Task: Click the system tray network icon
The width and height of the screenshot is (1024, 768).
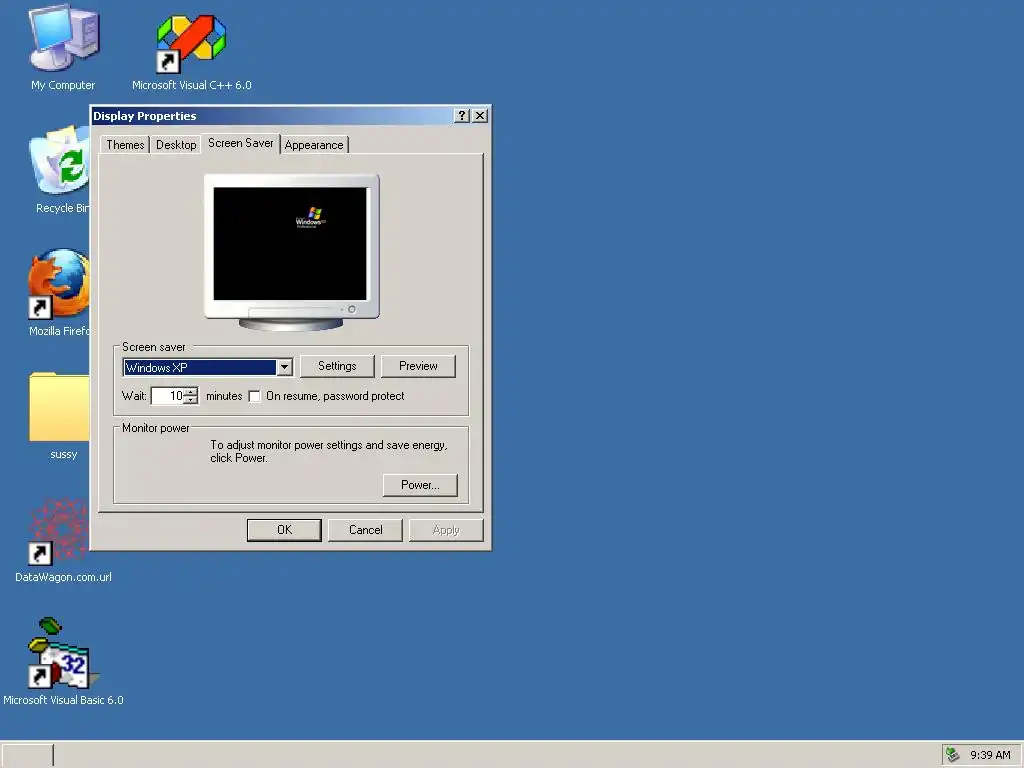Action: click(953, 755)
